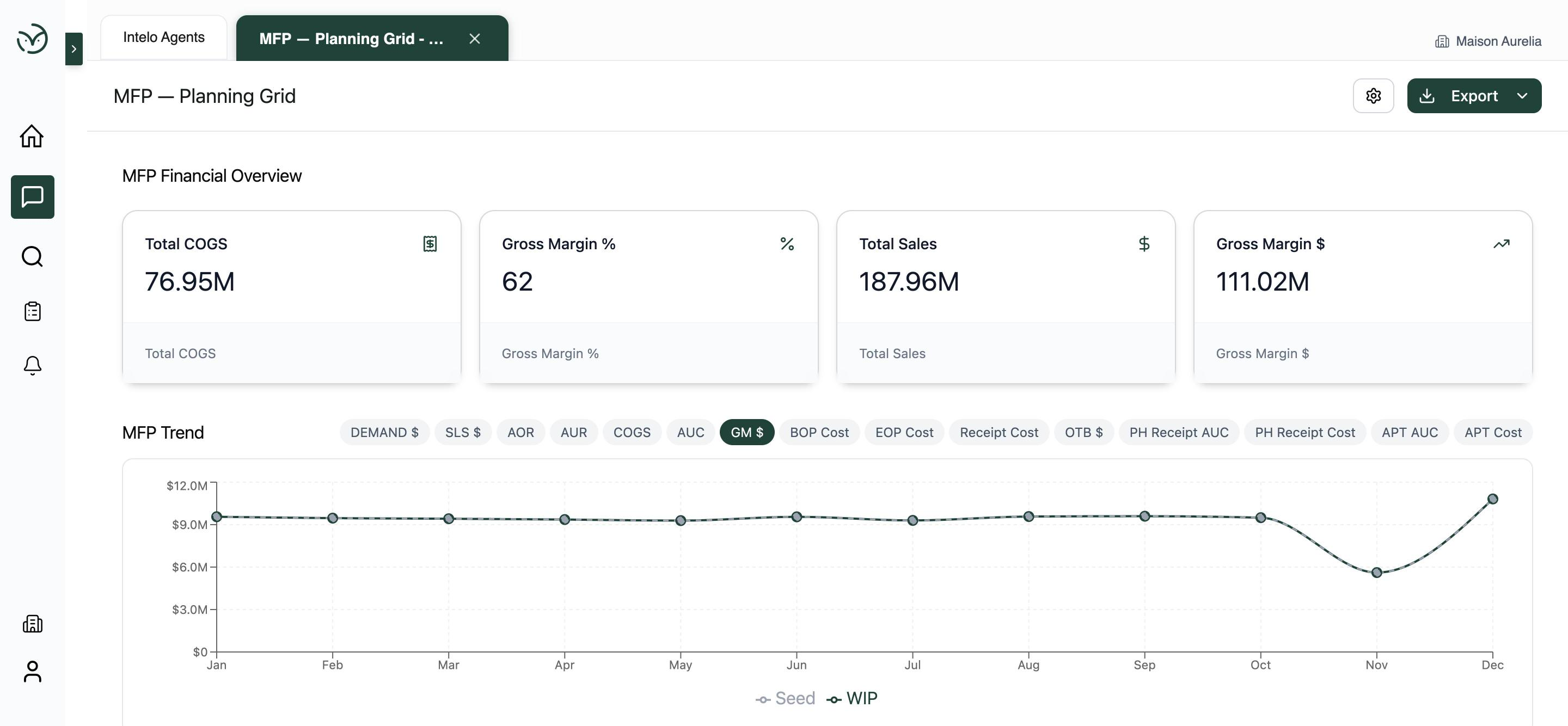Open the clipboard tasks icon in the sidebar
The image size is (1568, 726).
click(32, 311)
